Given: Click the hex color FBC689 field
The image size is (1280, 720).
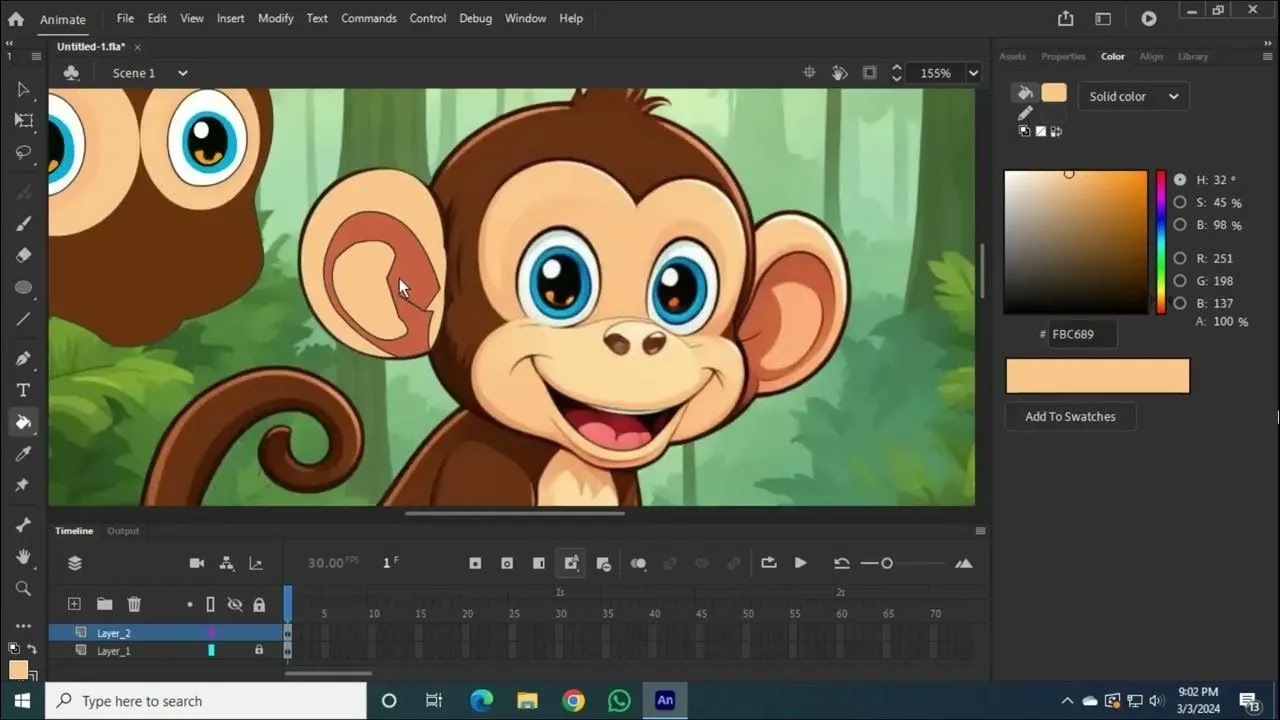Looking at the screenshot, I should 1083,335.
